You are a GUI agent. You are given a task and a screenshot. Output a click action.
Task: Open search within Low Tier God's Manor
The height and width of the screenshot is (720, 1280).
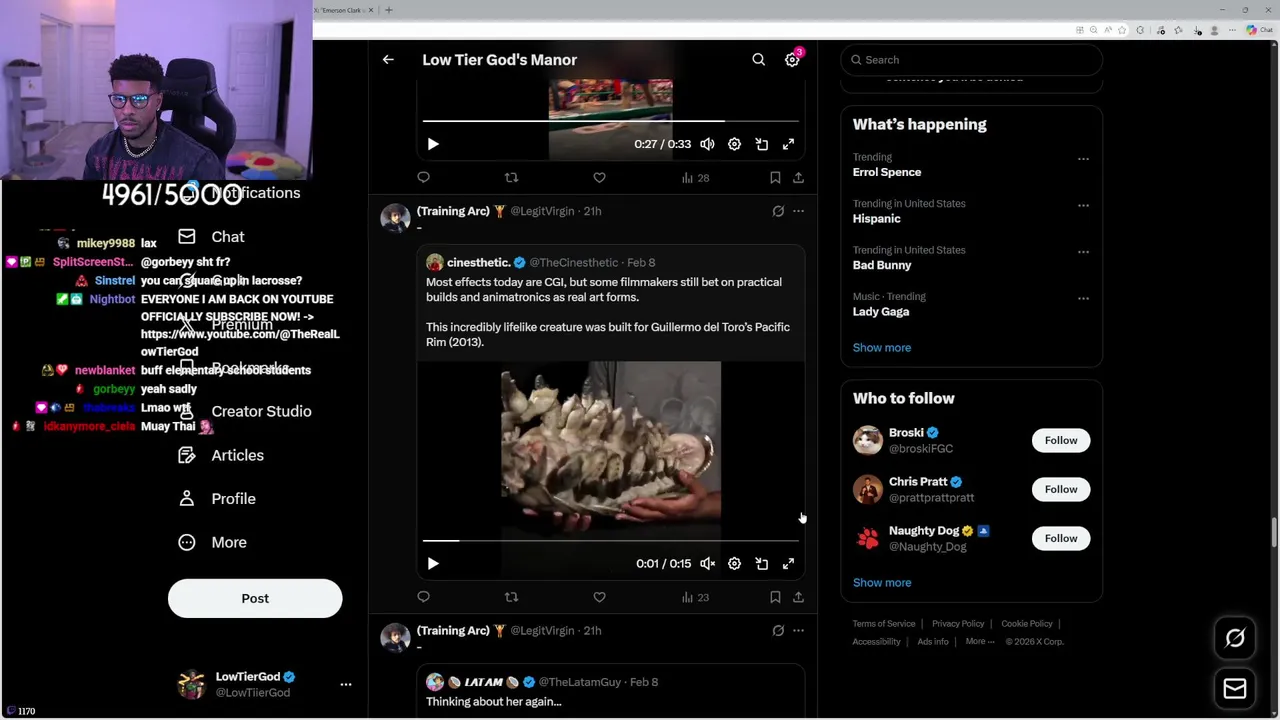[758, 60]
